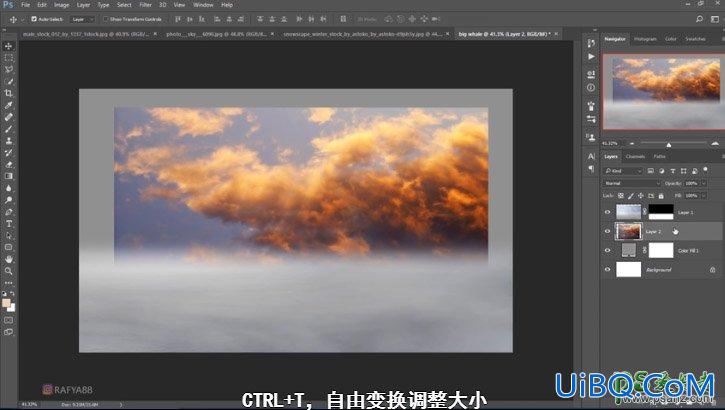Click the Layer 1 black mask thumbnail
Image resolution: width=725 pixels, height=410 pixels.
pos(661,212)
